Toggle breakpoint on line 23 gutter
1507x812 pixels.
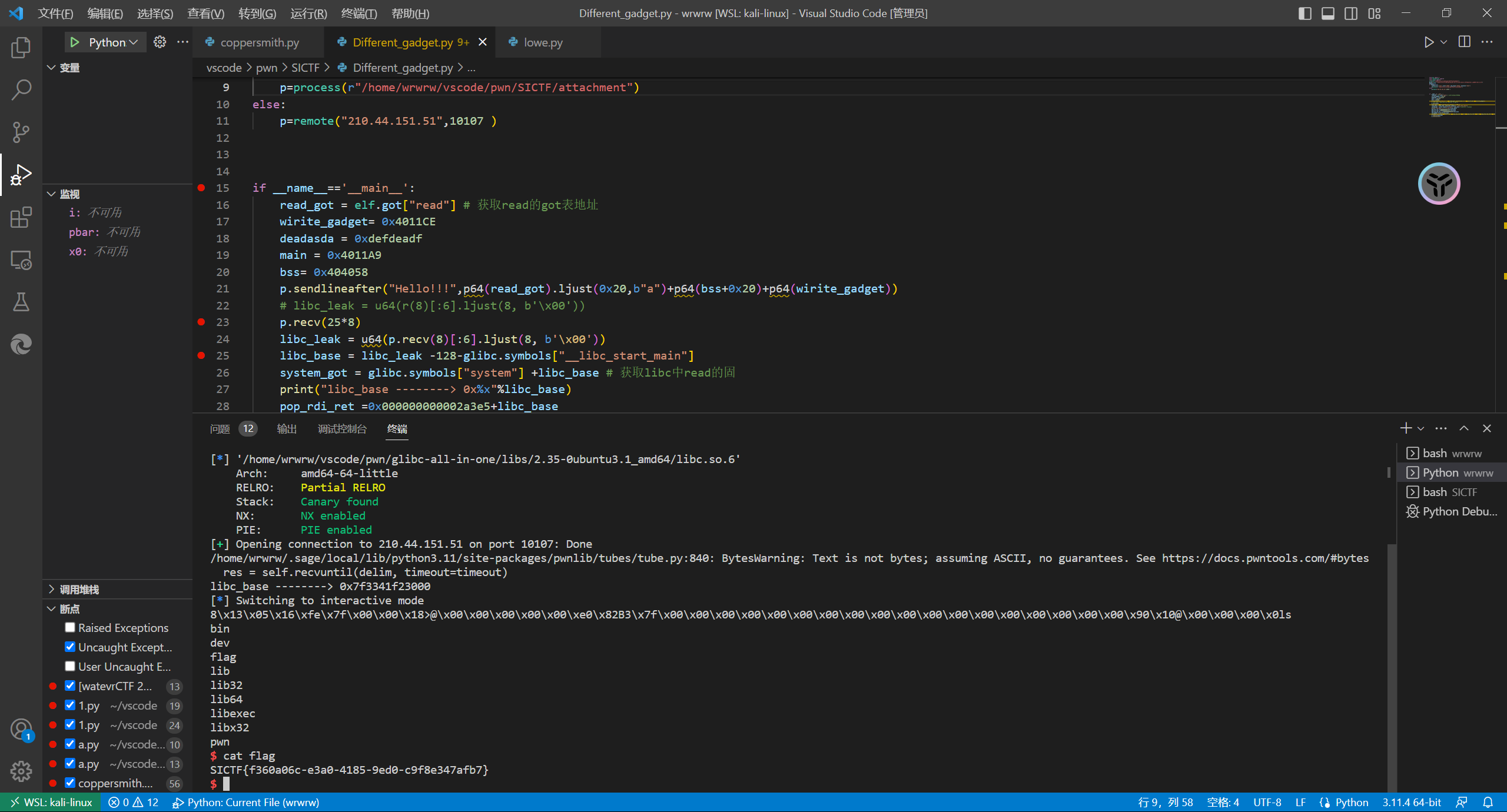tap(201, 322)
